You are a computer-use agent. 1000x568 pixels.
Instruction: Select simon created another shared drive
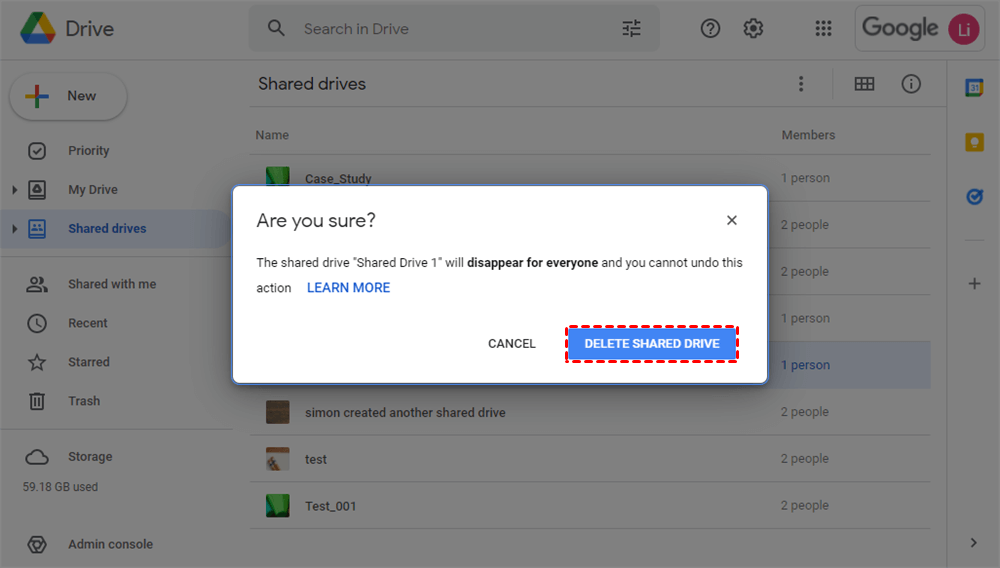pyautogui.click(x=590, y=412)
